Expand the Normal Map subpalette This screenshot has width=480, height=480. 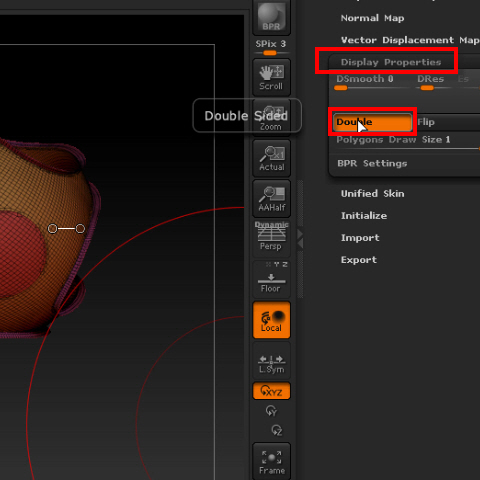coord(372,18)
